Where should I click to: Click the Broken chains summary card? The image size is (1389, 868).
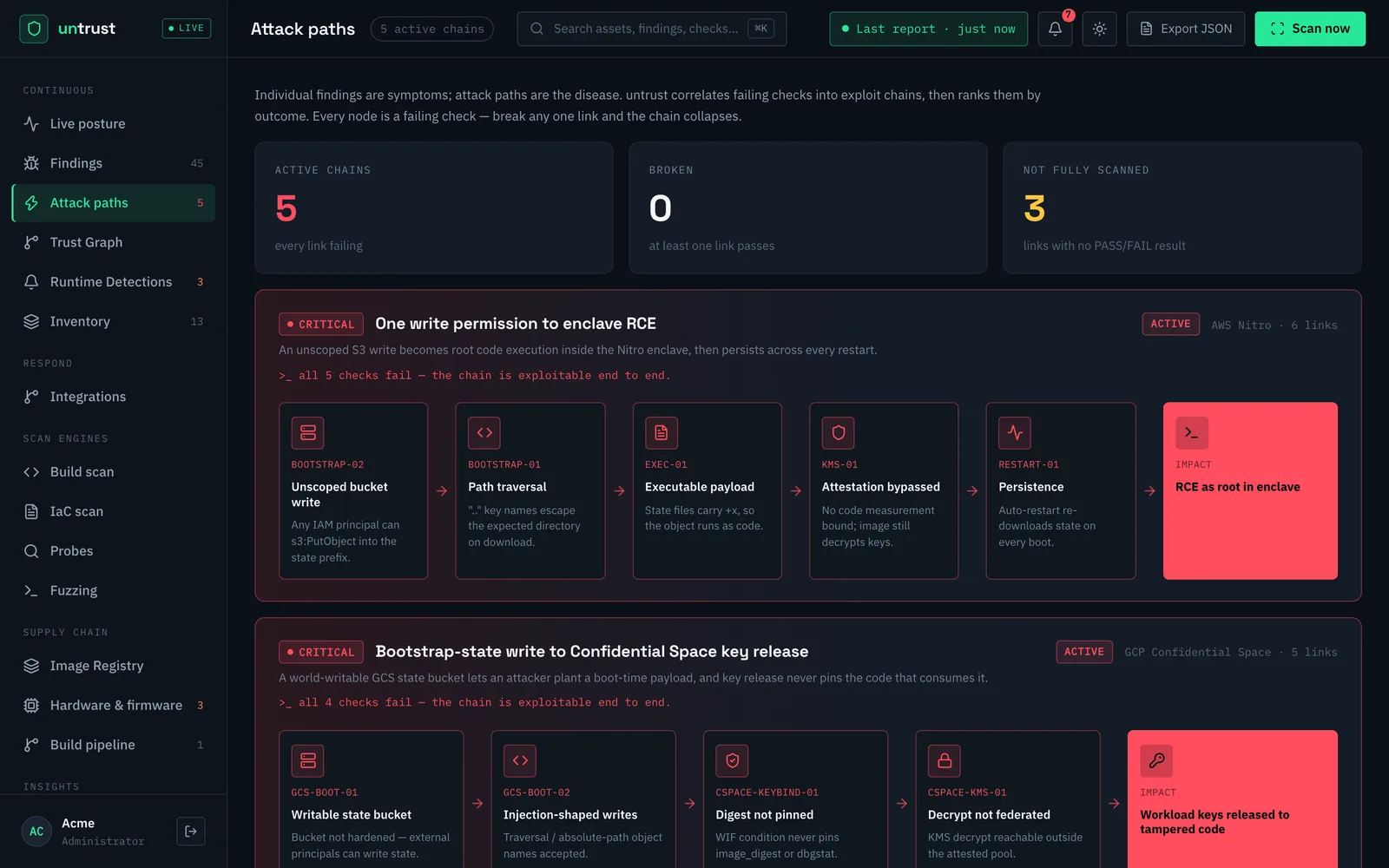(808, 208)
